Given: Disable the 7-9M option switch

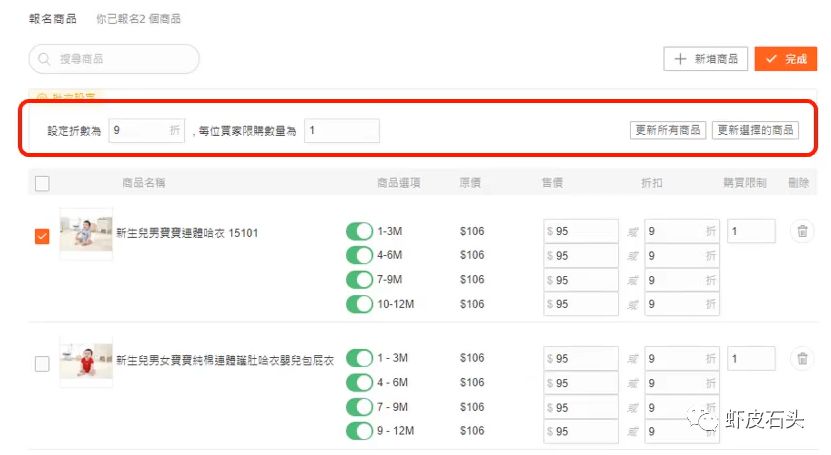Looking at the screenshot, I should click(359, 280).
